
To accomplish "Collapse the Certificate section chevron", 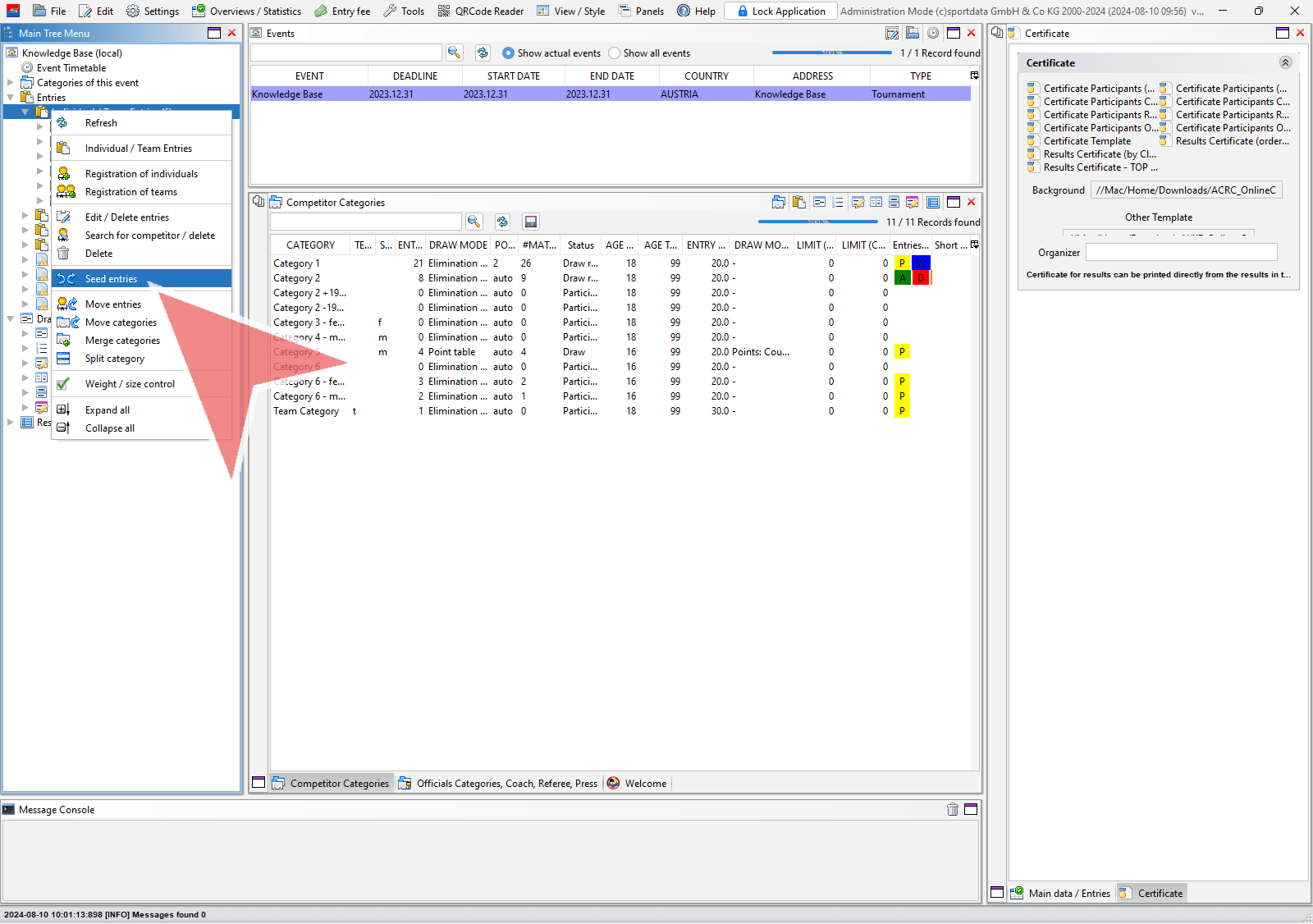I will [1285, 62].
